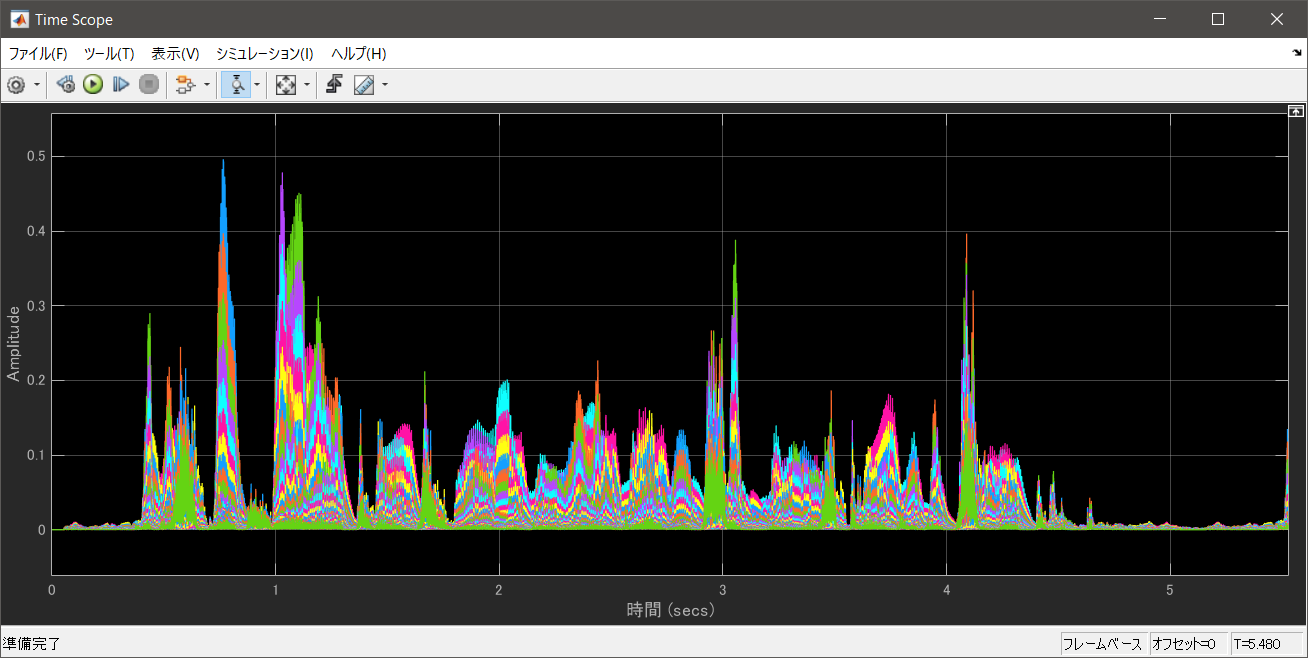
Task: Open the autoscale options dropdown arrow
Action: 256,84
